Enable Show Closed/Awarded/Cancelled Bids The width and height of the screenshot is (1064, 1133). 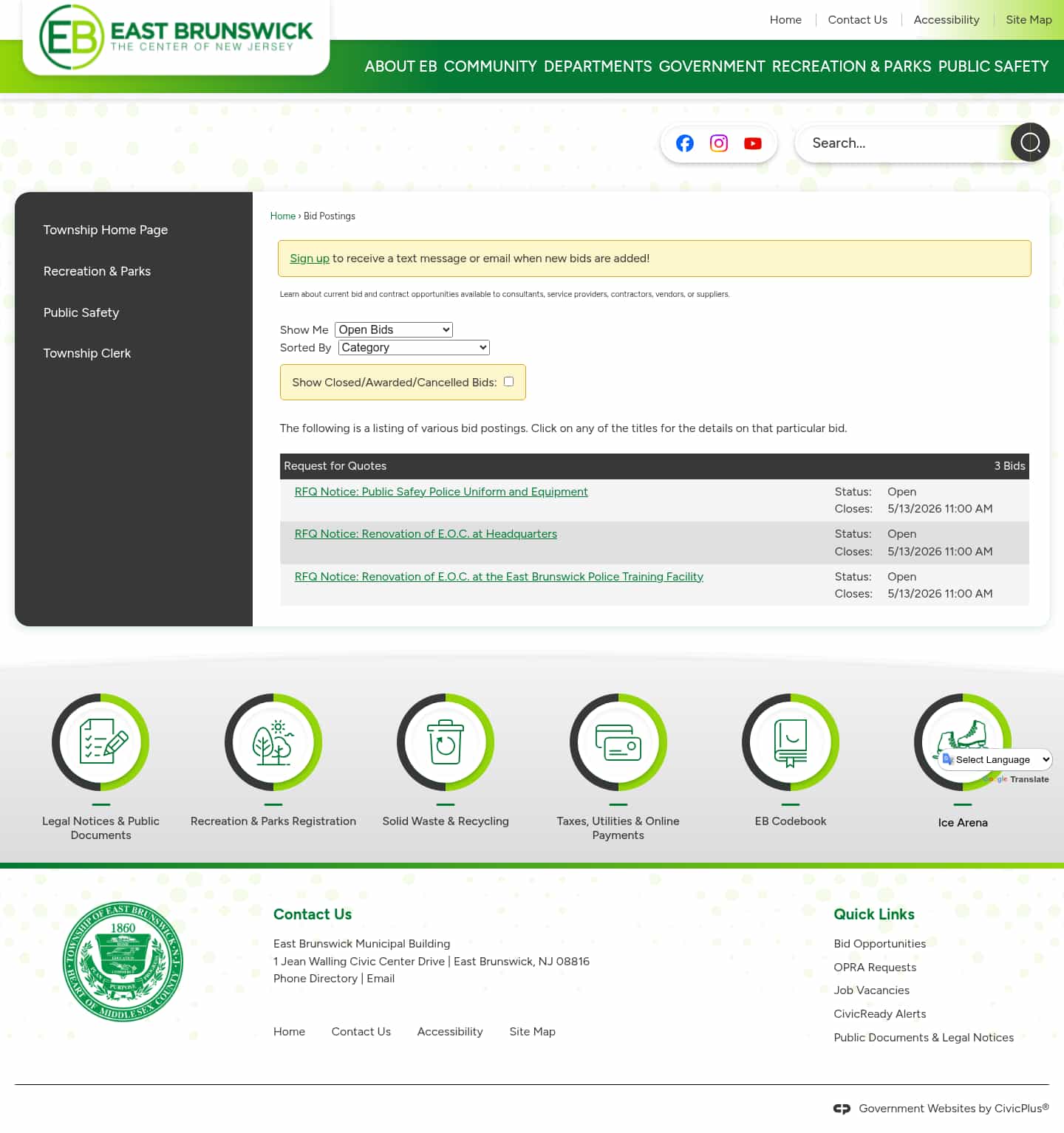(x=508, y=381)
